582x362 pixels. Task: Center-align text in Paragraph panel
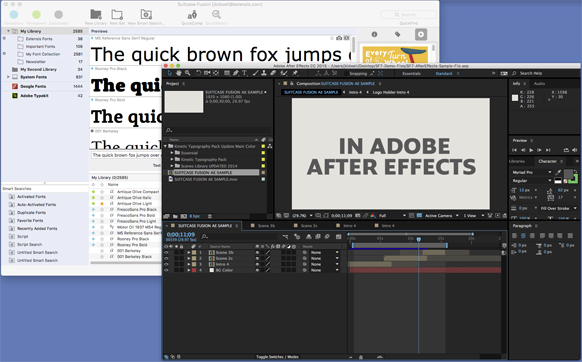click(x=523, y=236)
